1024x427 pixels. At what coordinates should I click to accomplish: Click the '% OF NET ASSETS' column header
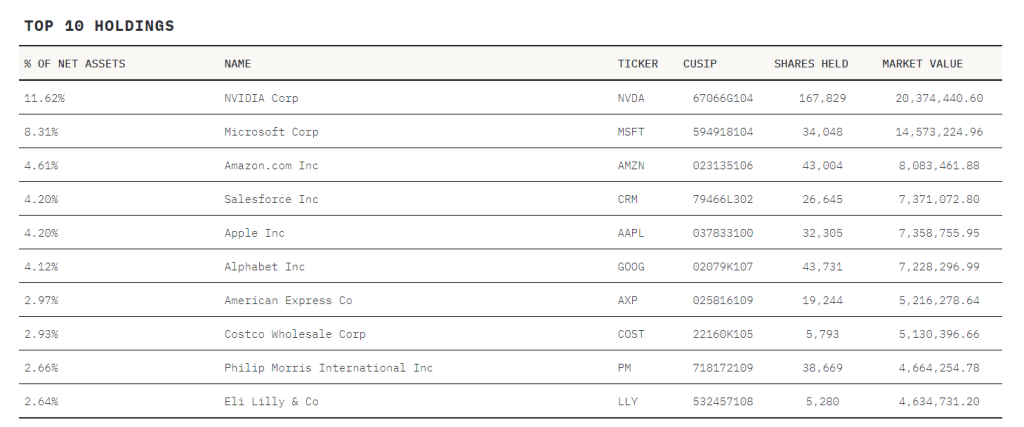(x=74, y=64)
